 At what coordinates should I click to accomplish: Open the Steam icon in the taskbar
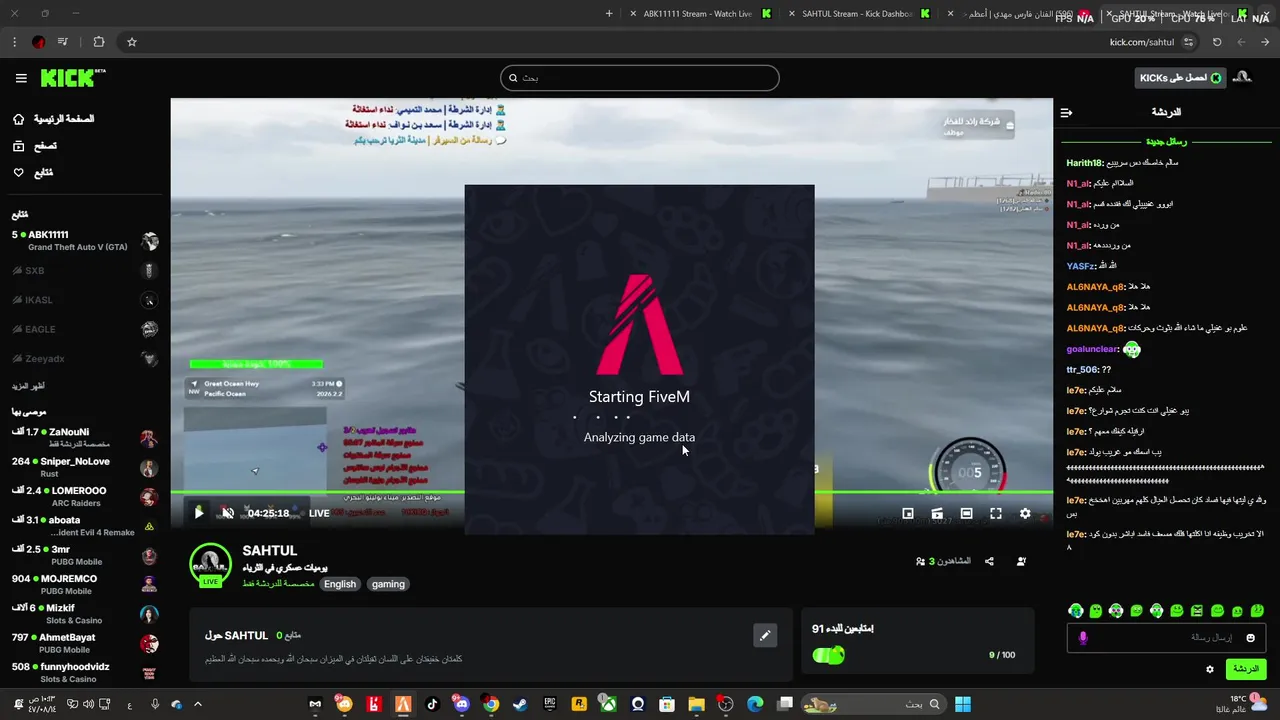click(x=520, y=704)
